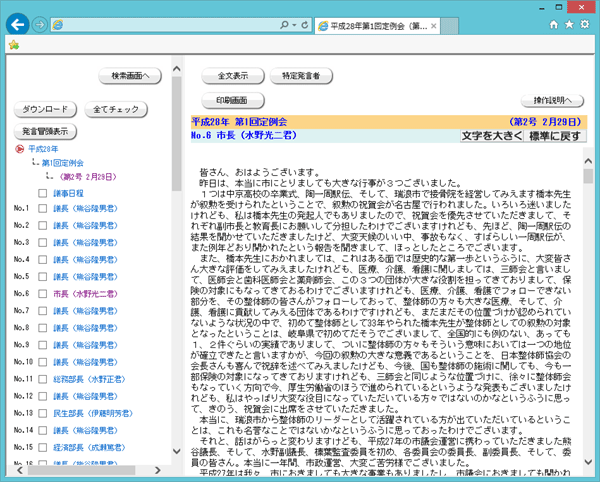Click the 全文表示 button
Viewport: 600px width, 482px height.
[233, 76]
